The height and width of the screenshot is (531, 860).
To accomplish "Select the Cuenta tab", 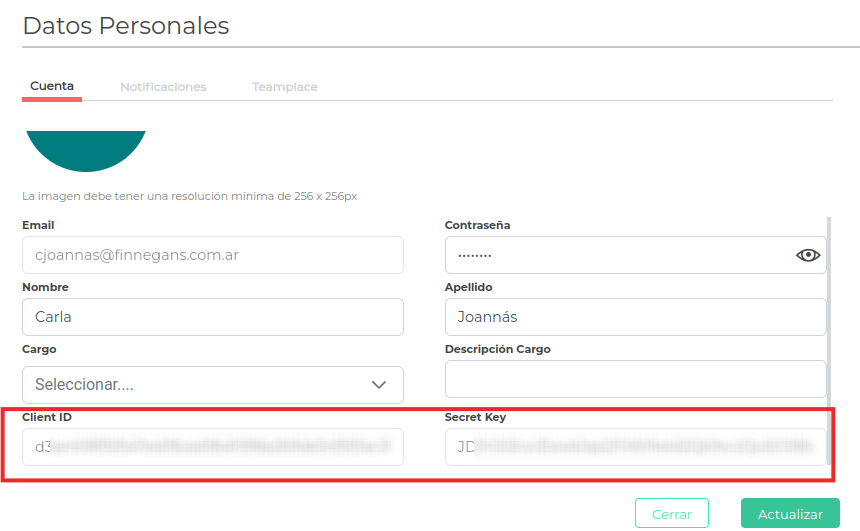I will [52, 86].
